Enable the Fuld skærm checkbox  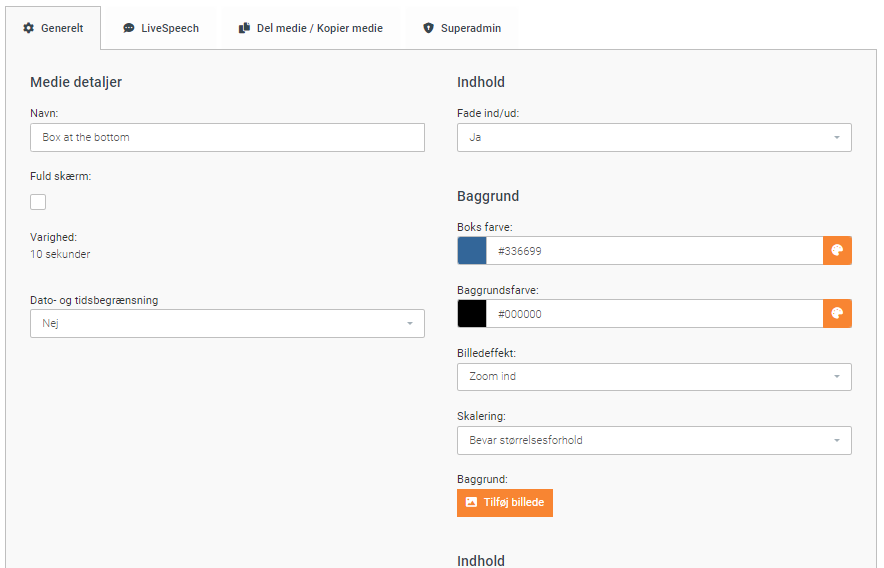tap(38, 202)
